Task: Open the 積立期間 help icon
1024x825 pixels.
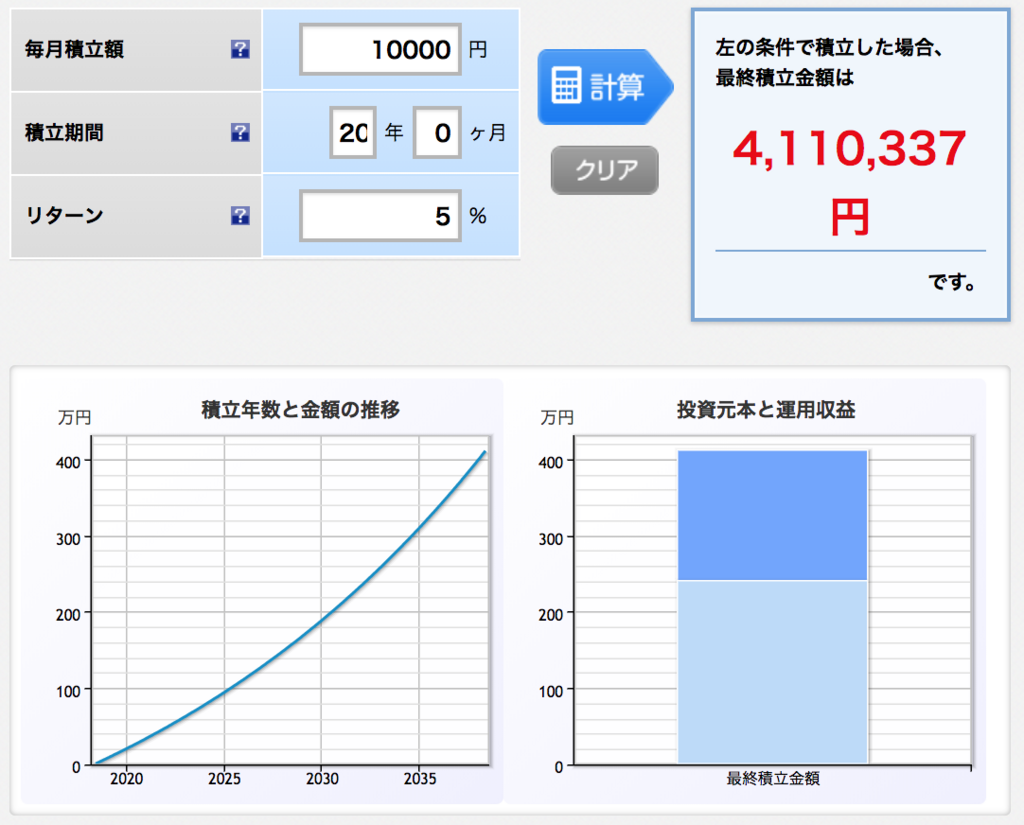Action: (239, 131)
